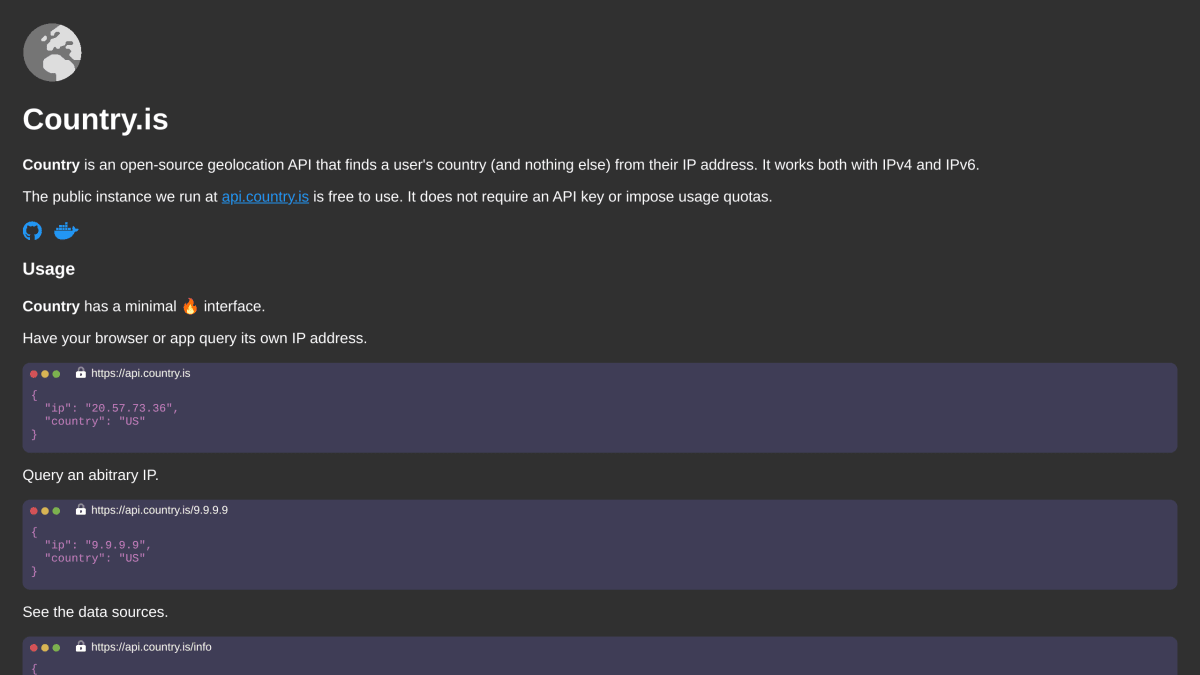Click yellow dot in the 9.9.9.9 code window
Screen dimensions: 1200x675
click(x=45, y=511)
